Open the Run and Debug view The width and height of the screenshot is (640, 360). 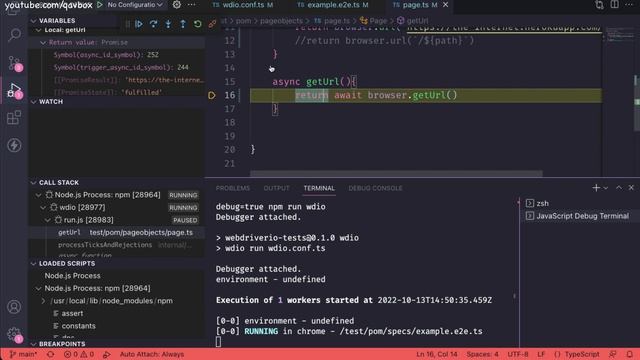tap(14, 91)
